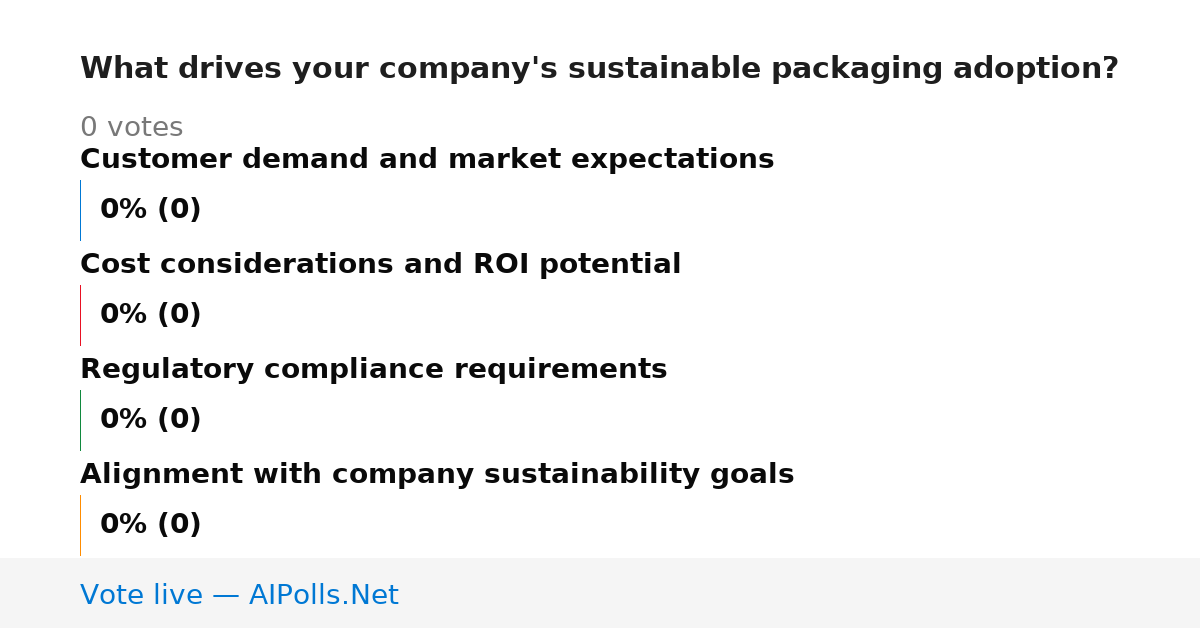The image size is (1200, 628).
Task: Click 0% (0) result for Regulatory compliance
Action: click(x=151, y=420)
